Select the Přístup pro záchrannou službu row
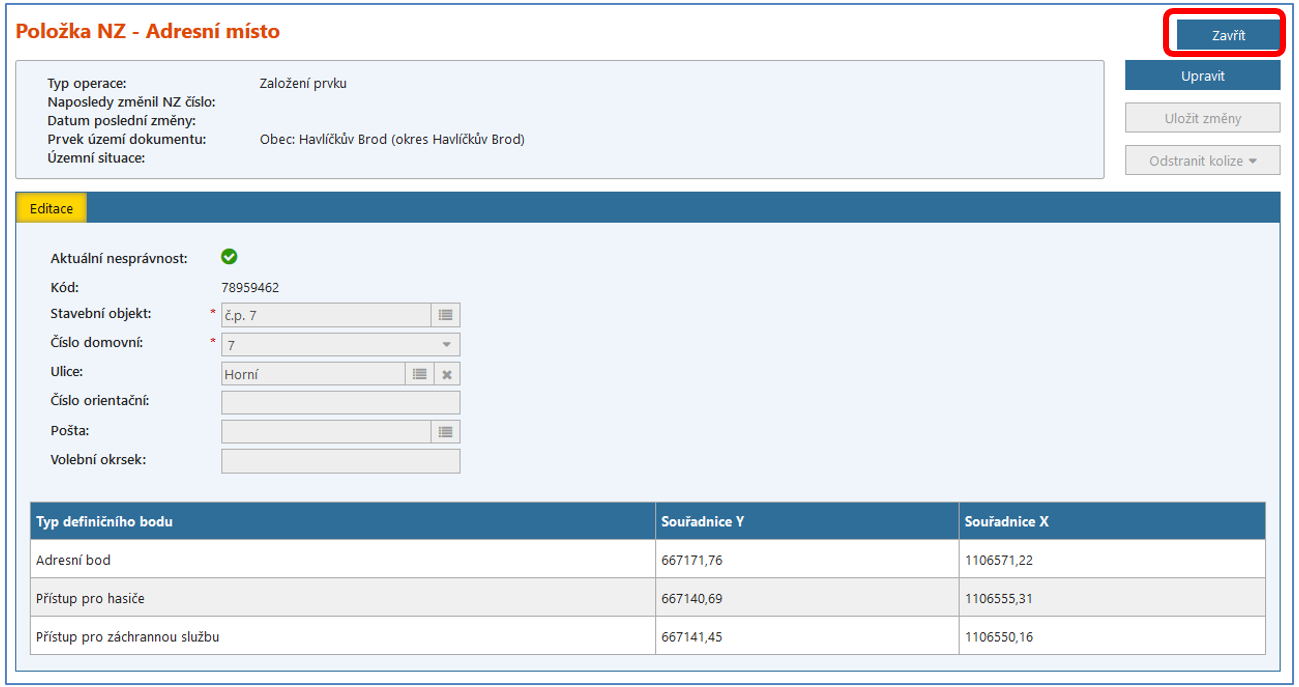The width and height of the screenshot is (1299, 687). click(x=340, y=637)
